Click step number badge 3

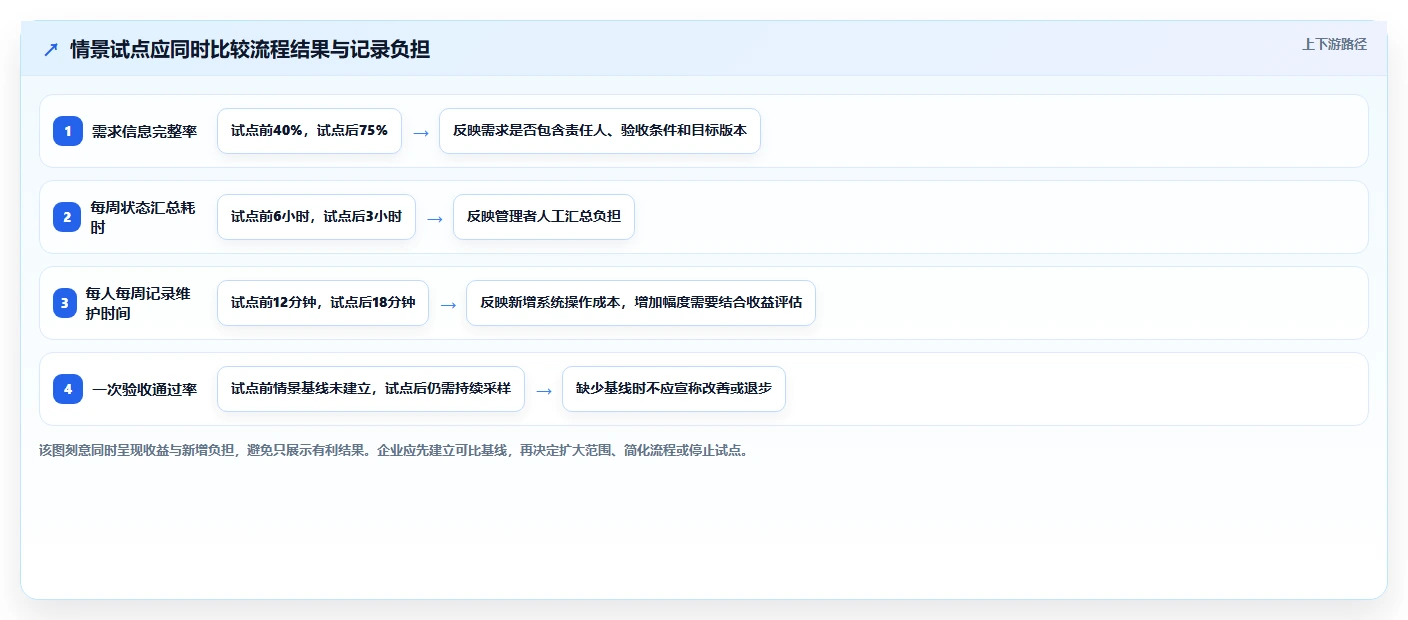pos(64,303)
